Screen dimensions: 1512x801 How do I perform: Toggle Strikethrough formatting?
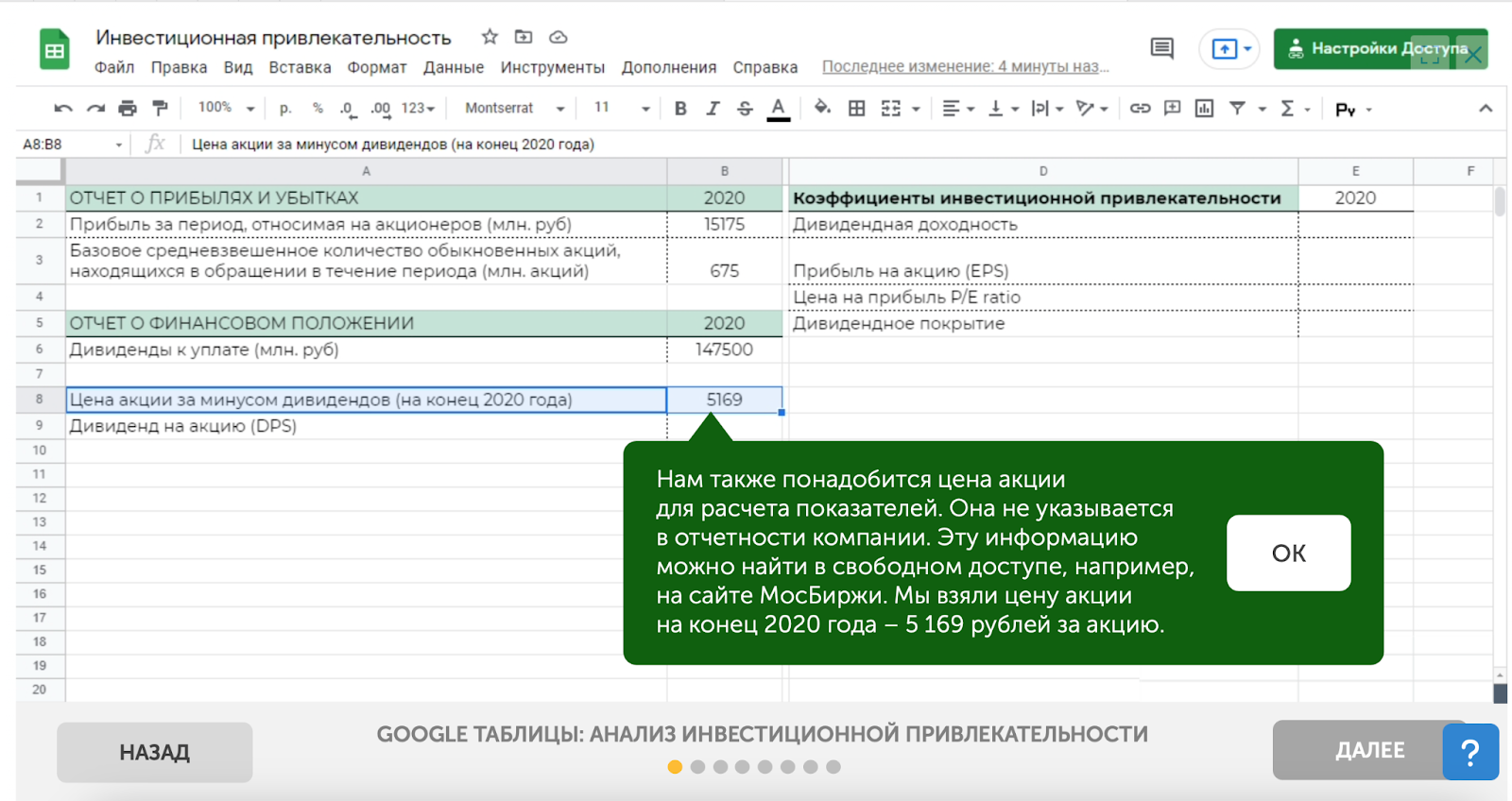[745, 109]
